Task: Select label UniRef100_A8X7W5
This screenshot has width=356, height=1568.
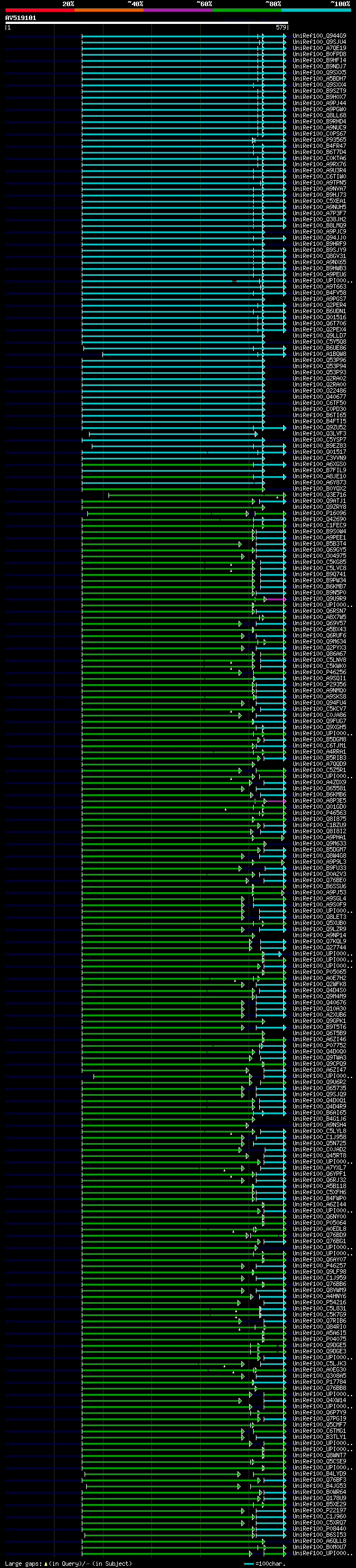Action: [x=319, y=617]
